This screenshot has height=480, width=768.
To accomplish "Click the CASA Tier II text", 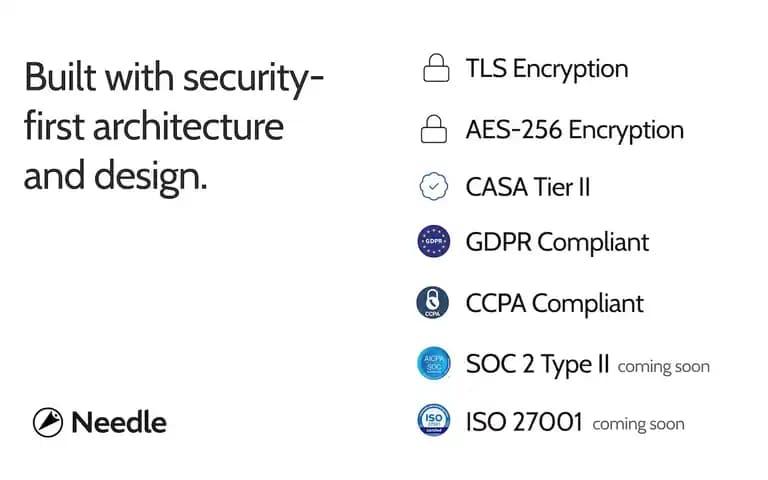I will click(x=528, y=187).
